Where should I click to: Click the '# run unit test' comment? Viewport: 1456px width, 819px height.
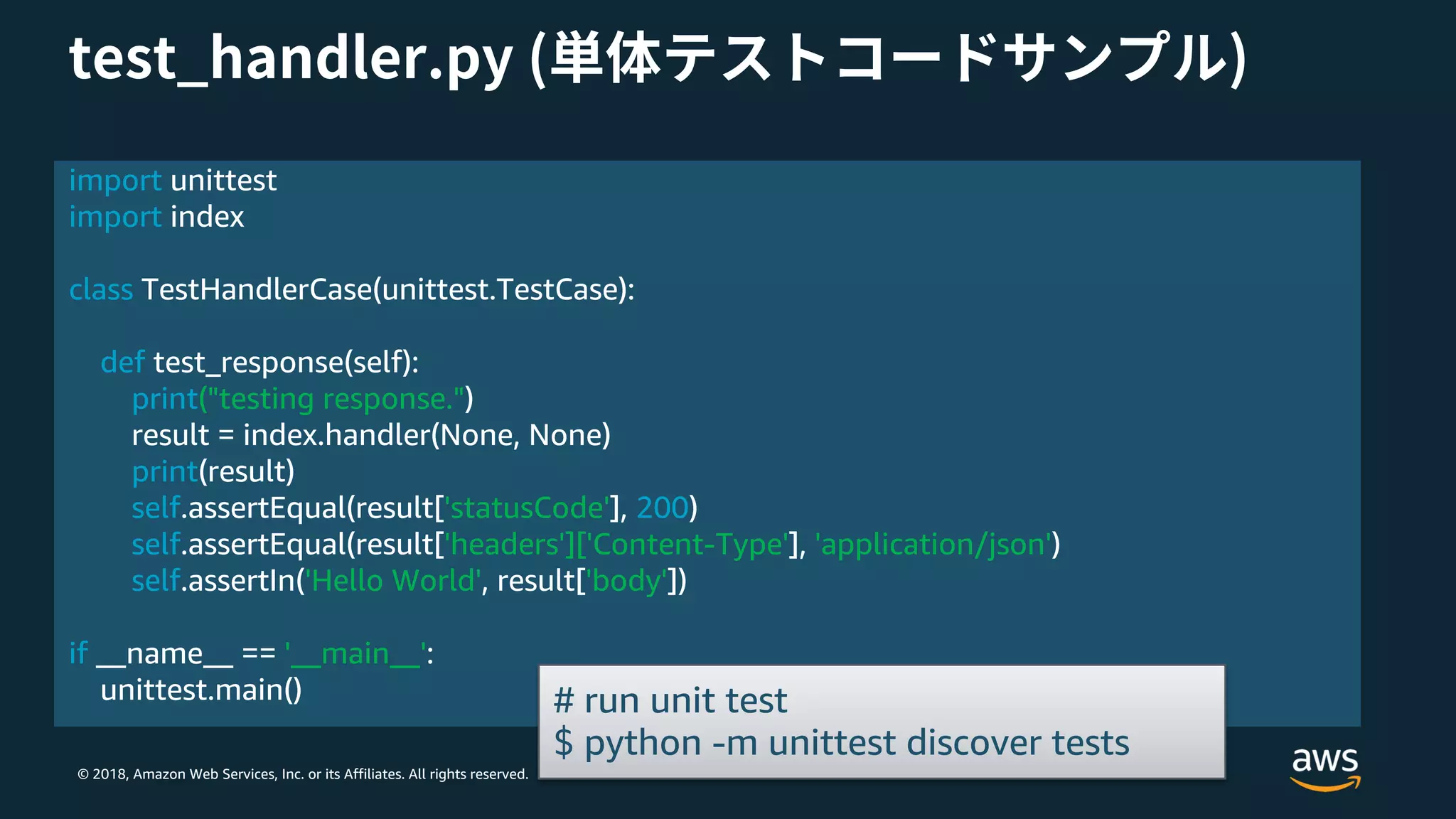(670, 701)
